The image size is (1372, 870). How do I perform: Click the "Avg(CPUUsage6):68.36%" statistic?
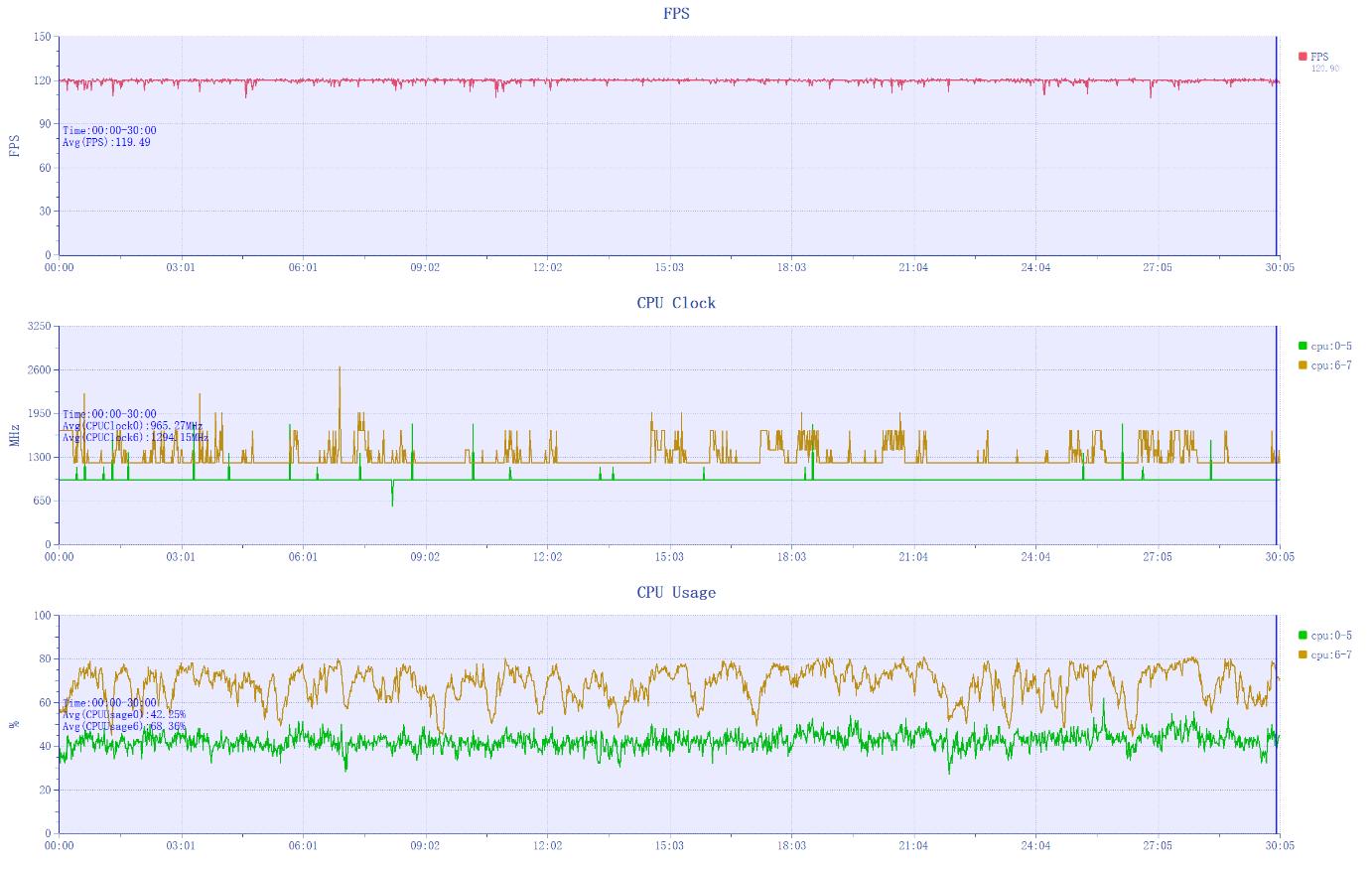point(123,726)
